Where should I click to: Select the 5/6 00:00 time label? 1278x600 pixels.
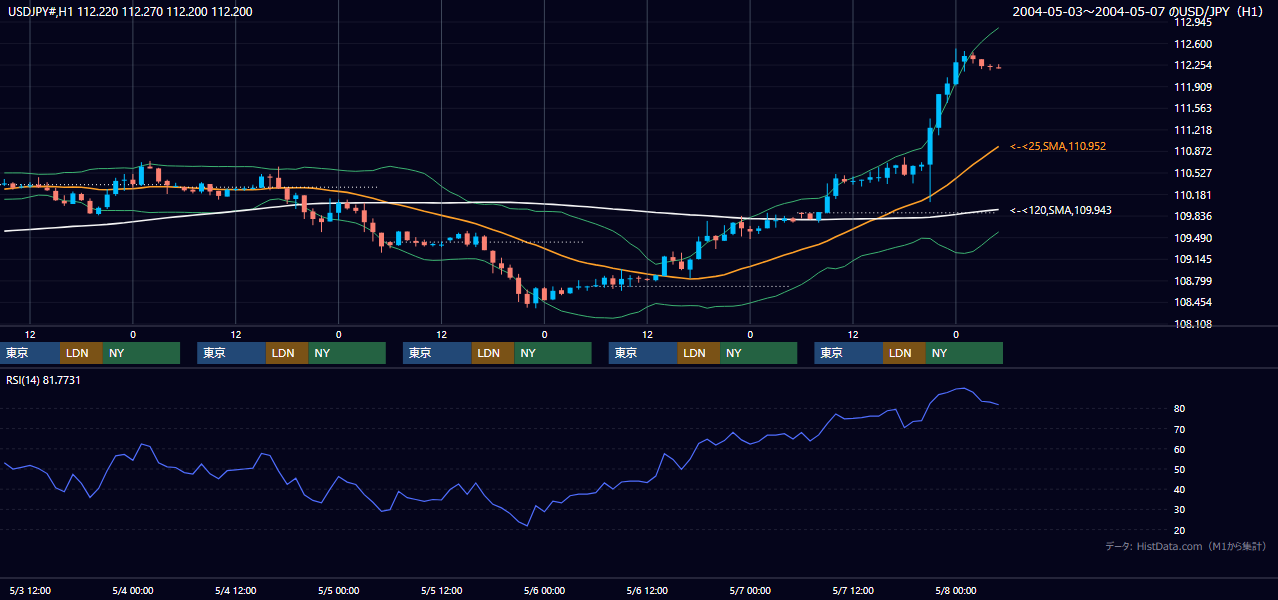[544, 590]
